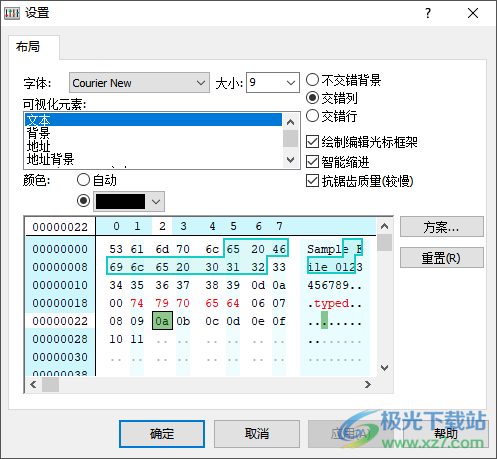This screenshot has width=497, height=459.
Task: Close the settings dialog
Action: pyautogui.click(x=473, y=13)
